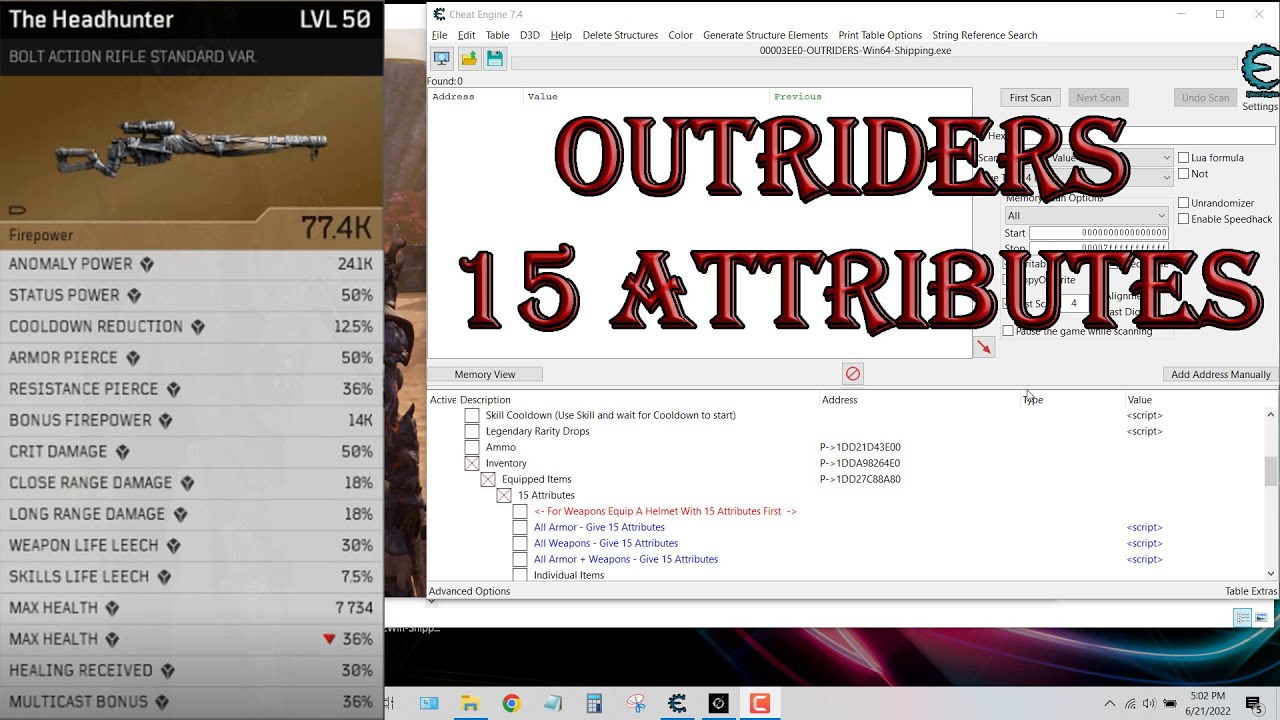Open Memory View
The image size is (1280, 720).
coord(485,374)
